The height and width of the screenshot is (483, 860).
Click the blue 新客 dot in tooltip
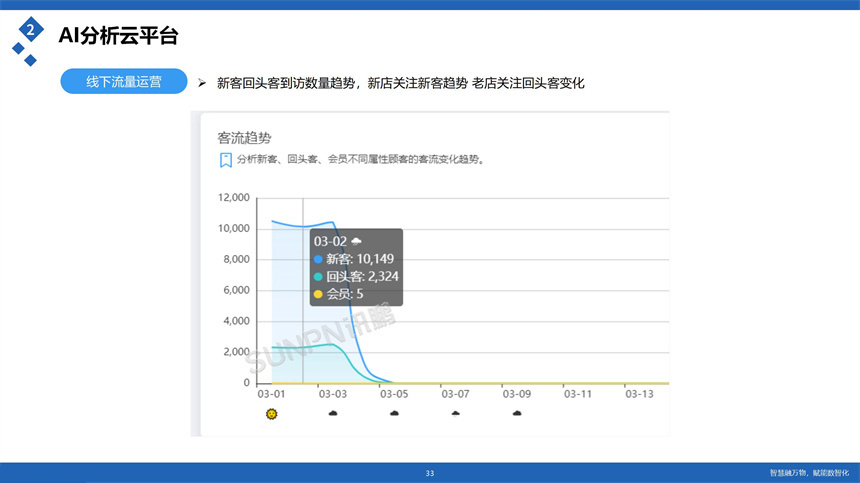(318, 259)
